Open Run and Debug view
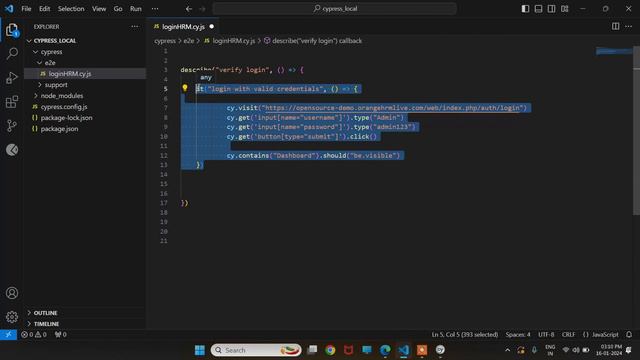640x360 pixels. (x=12, y=78)
